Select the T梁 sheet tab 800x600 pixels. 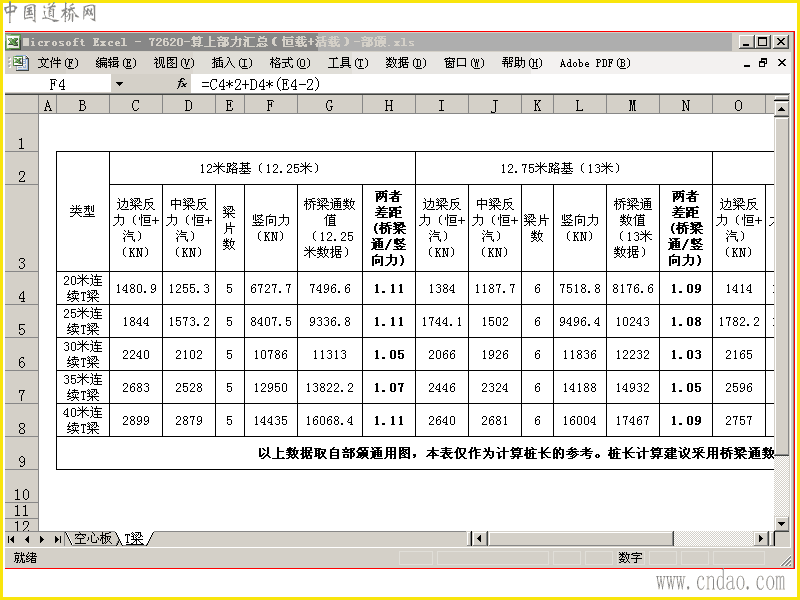point(135,538)
